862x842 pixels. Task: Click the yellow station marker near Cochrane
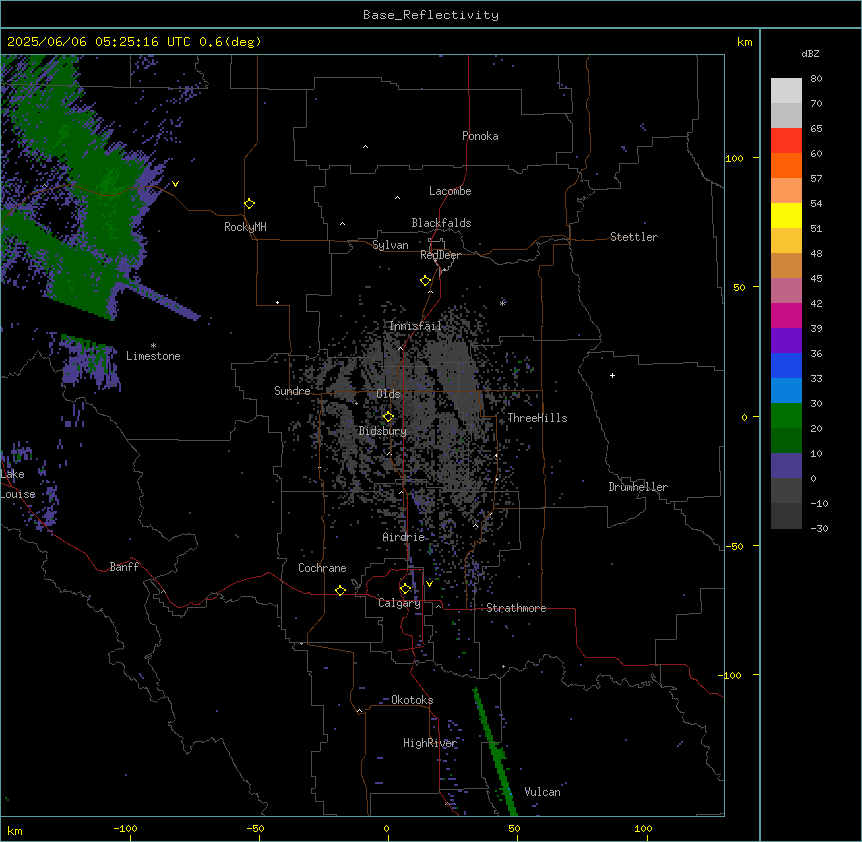tap(340, 590)
